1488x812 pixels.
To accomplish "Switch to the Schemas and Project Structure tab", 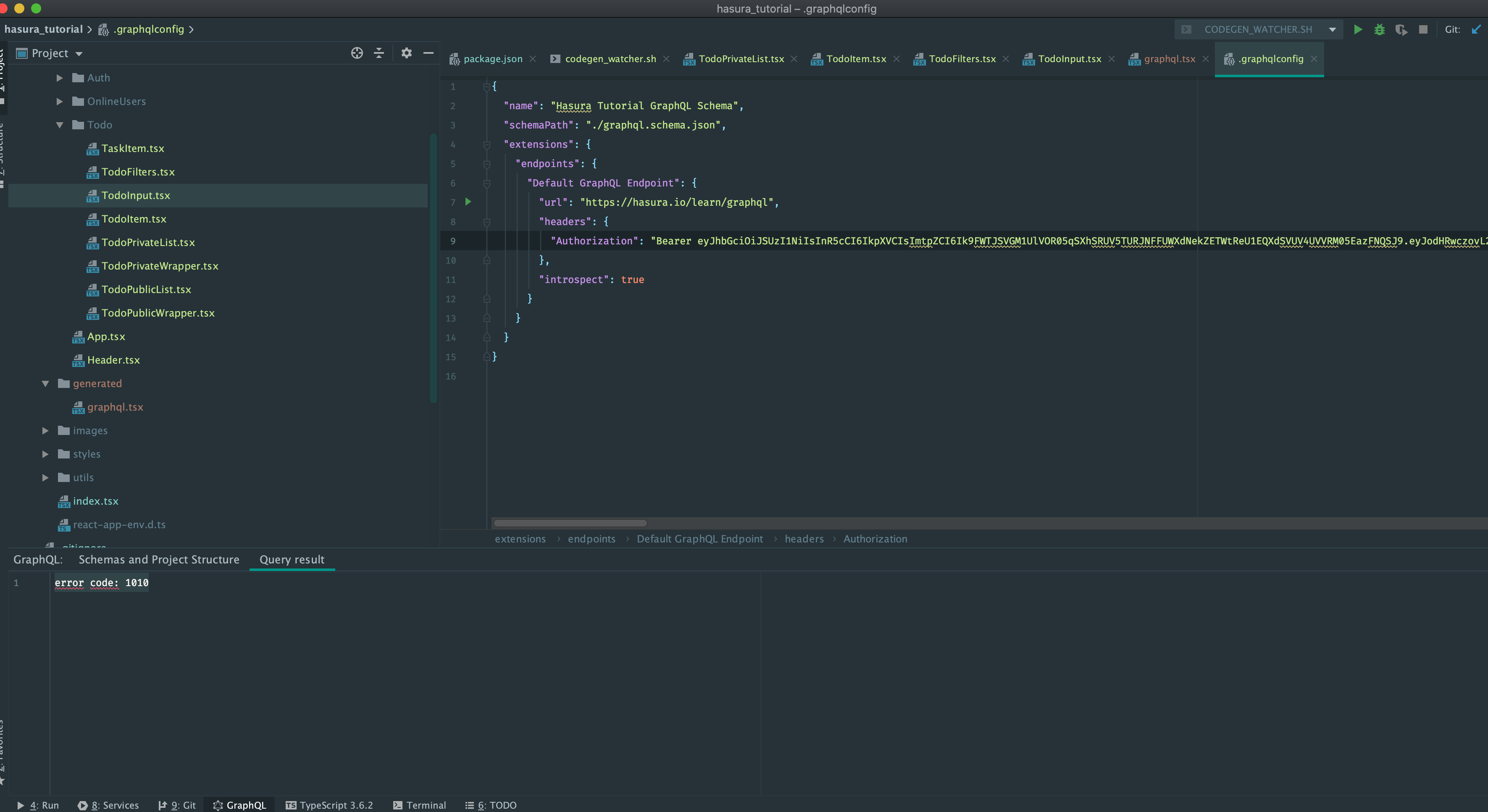I will pyautogui.click(x=159, y=559).
